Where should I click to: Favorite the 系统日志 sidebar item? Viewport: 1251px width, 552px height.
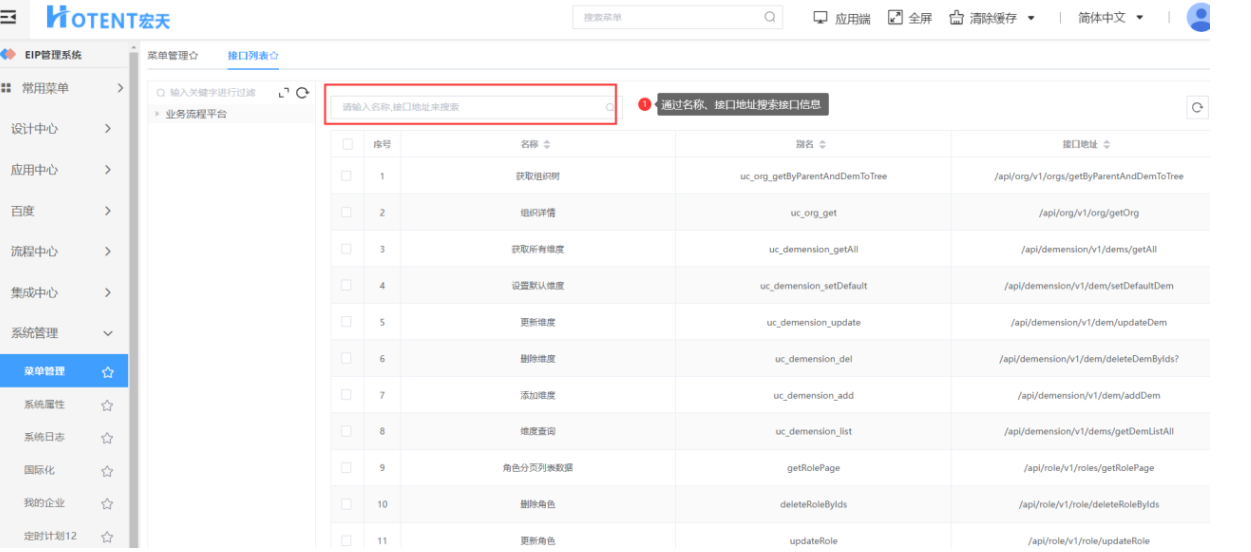(107, 438)
